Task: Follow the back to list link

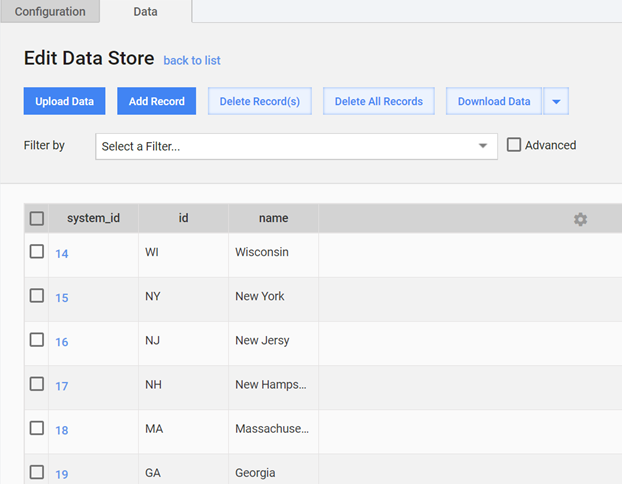Action: click(192, 60)
